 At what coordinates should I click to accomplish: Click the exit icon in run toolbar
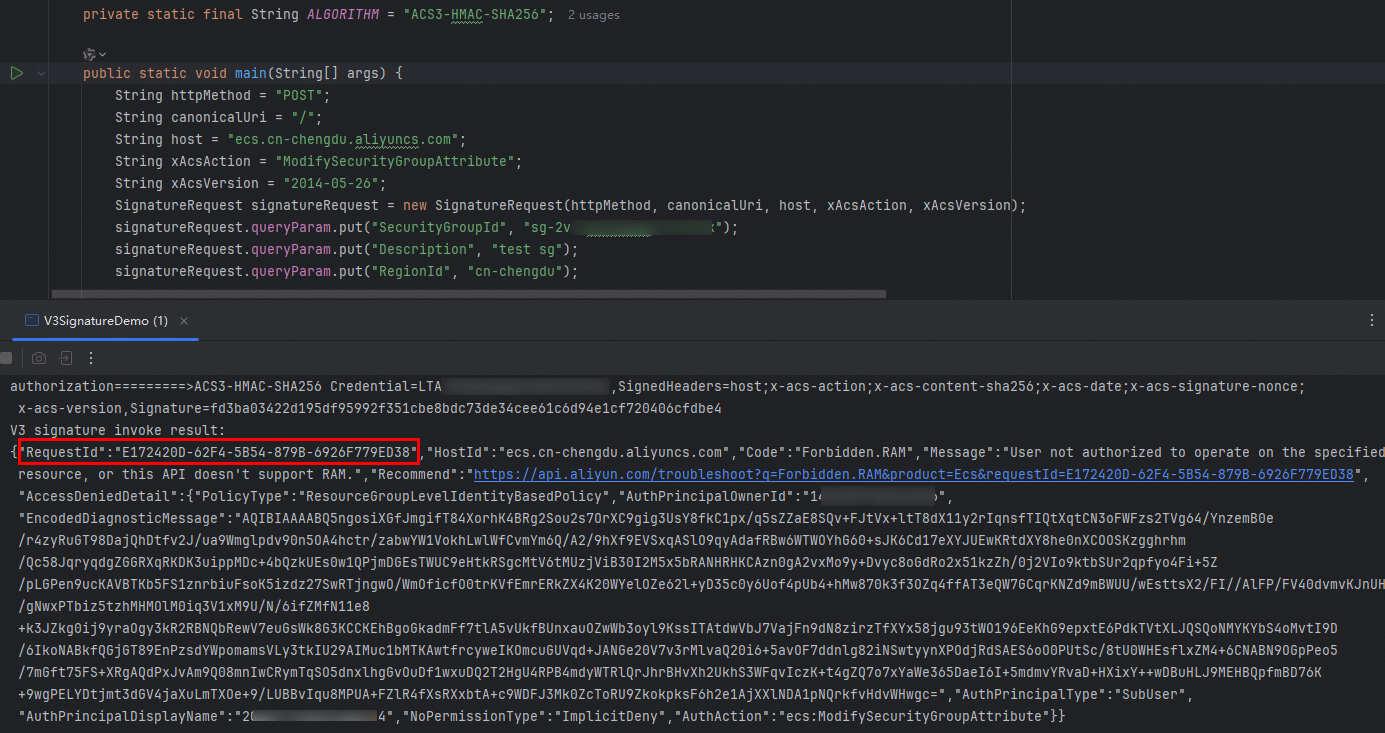65,357
